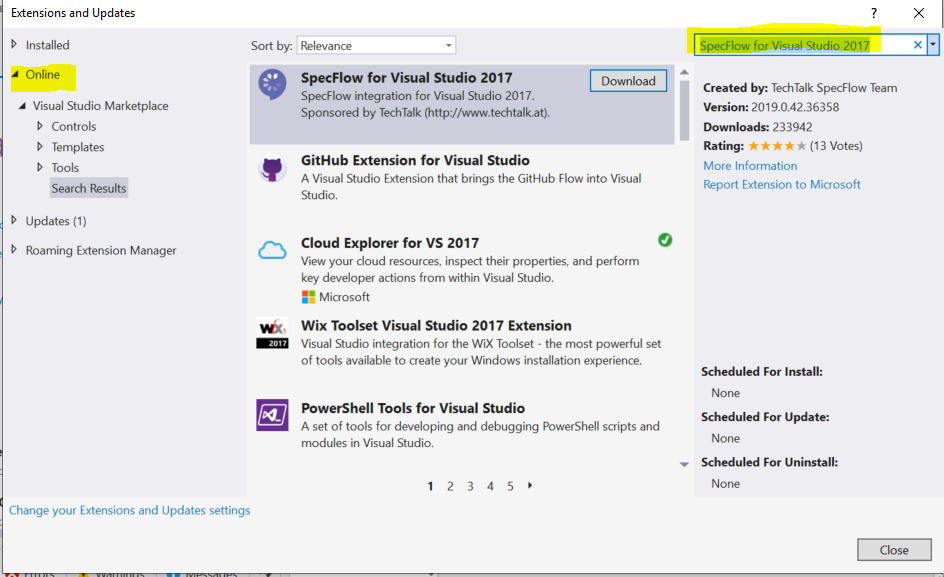Click the green installed checkmark icon
The image size is (944, 577).
point(665,240)
